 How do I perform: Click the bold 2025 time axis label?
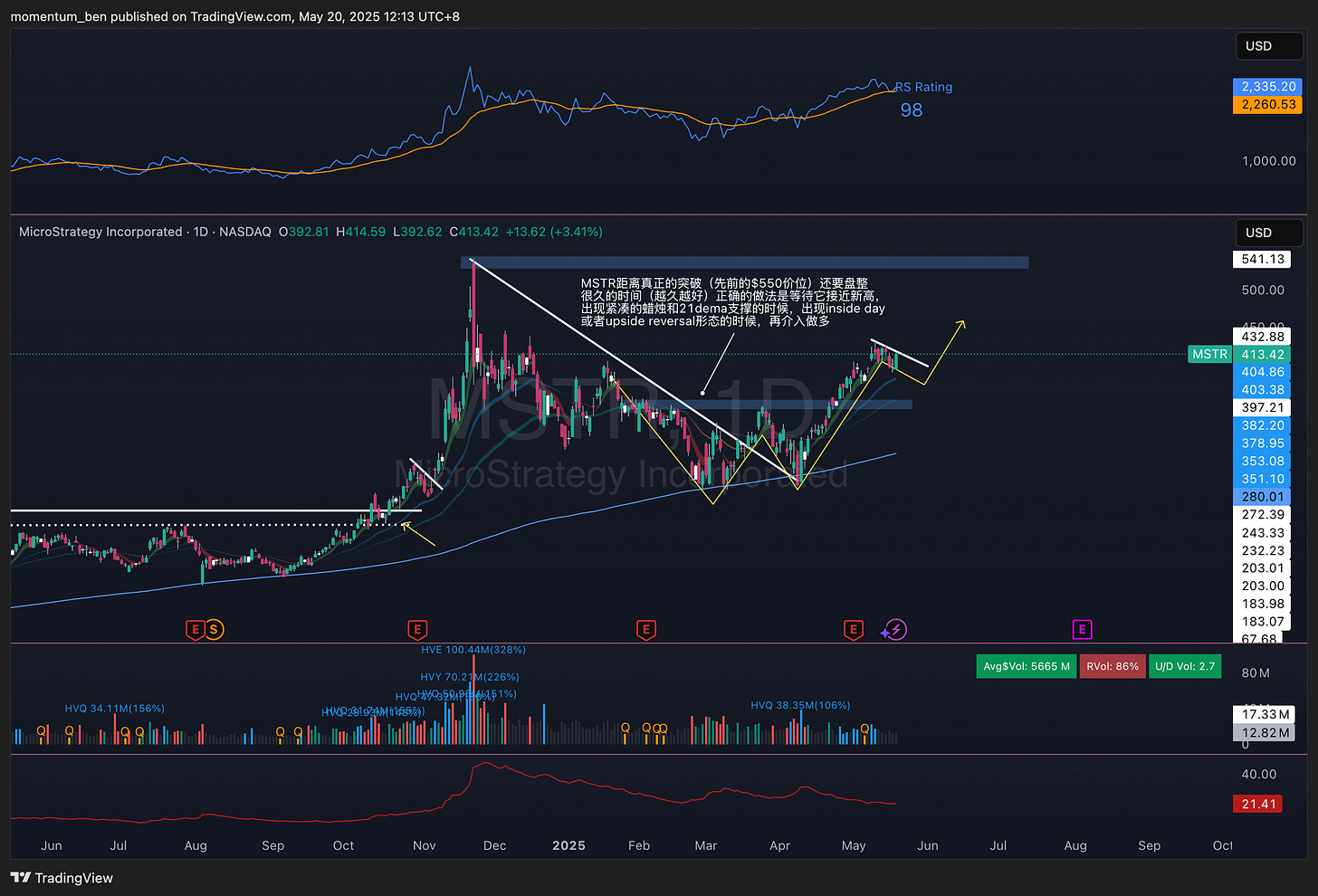568,845
